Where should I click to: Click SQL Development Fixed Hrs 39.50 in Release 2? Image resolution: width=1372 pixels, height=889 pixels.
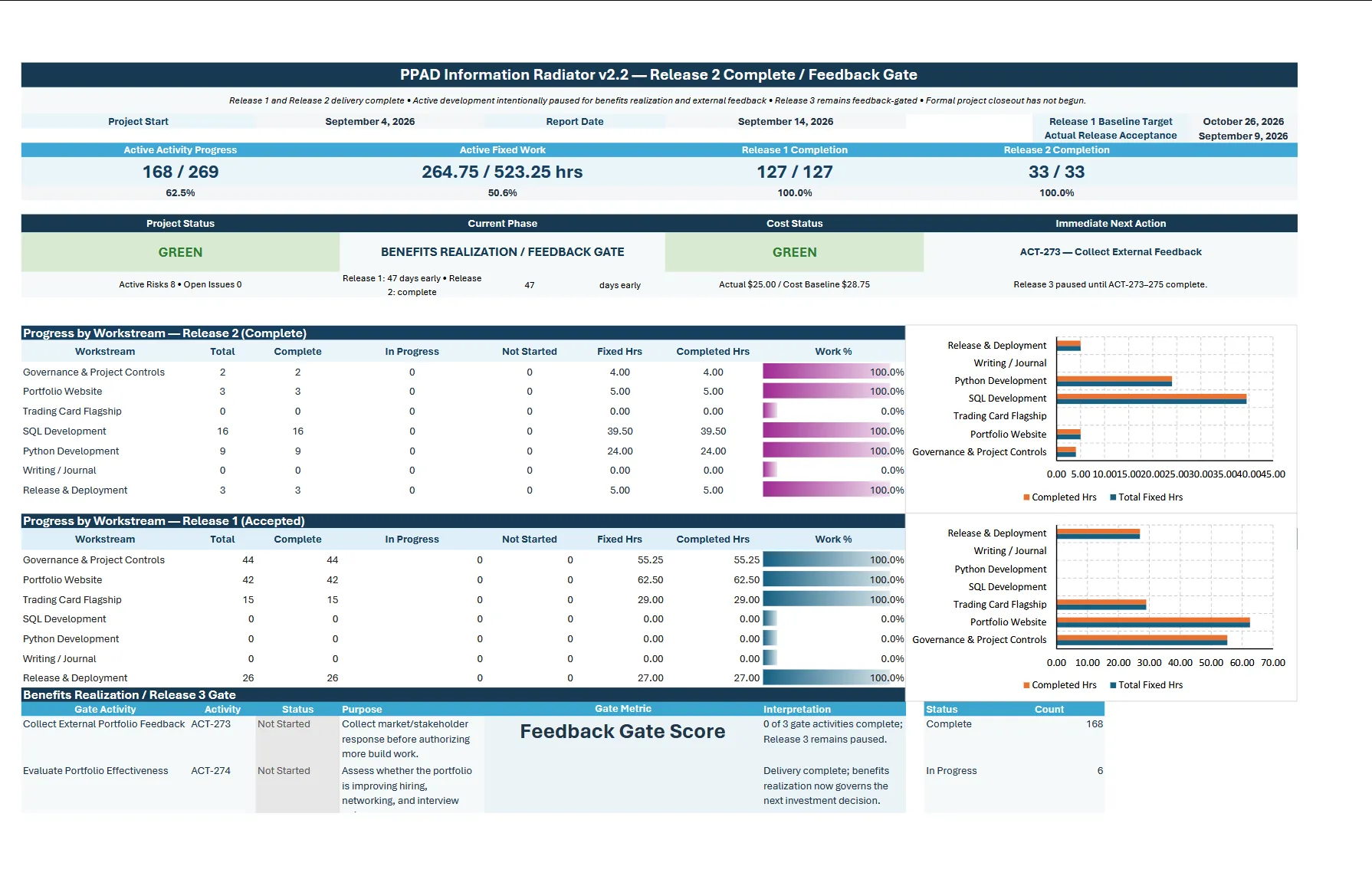620,431
